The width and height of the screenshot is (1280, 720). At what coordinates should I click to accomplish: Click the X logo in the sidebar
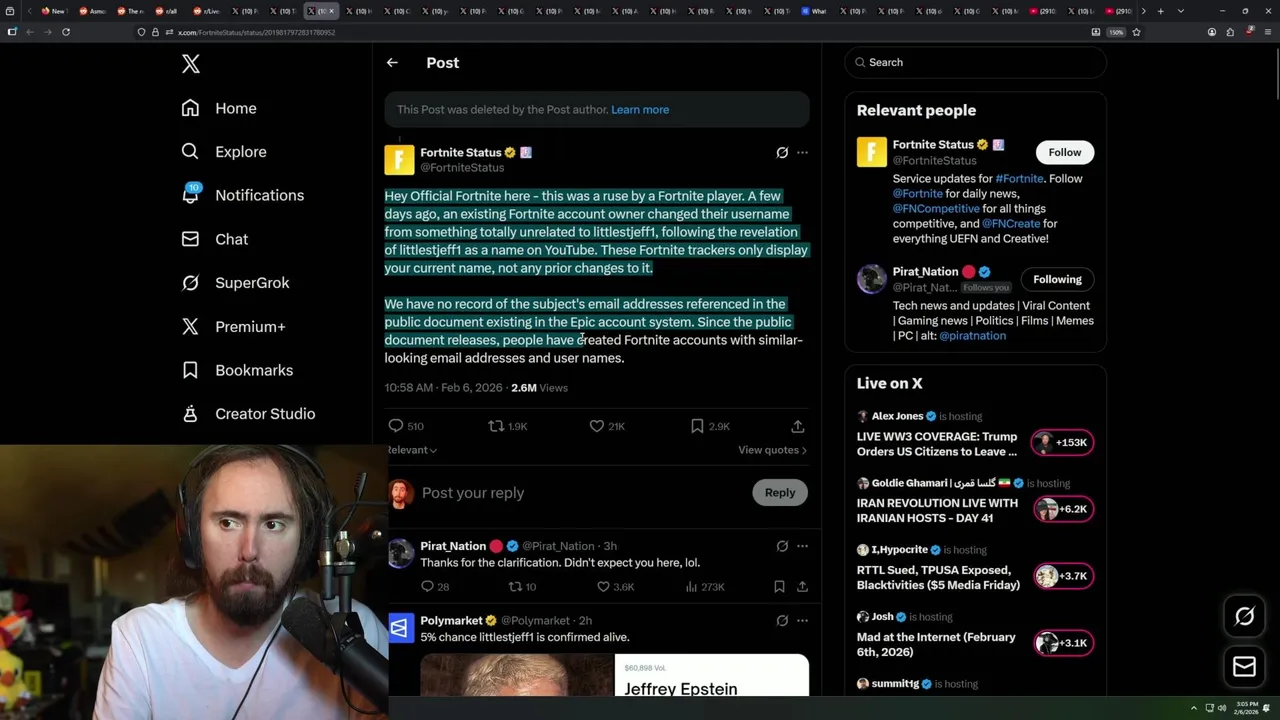pos(191,64)
